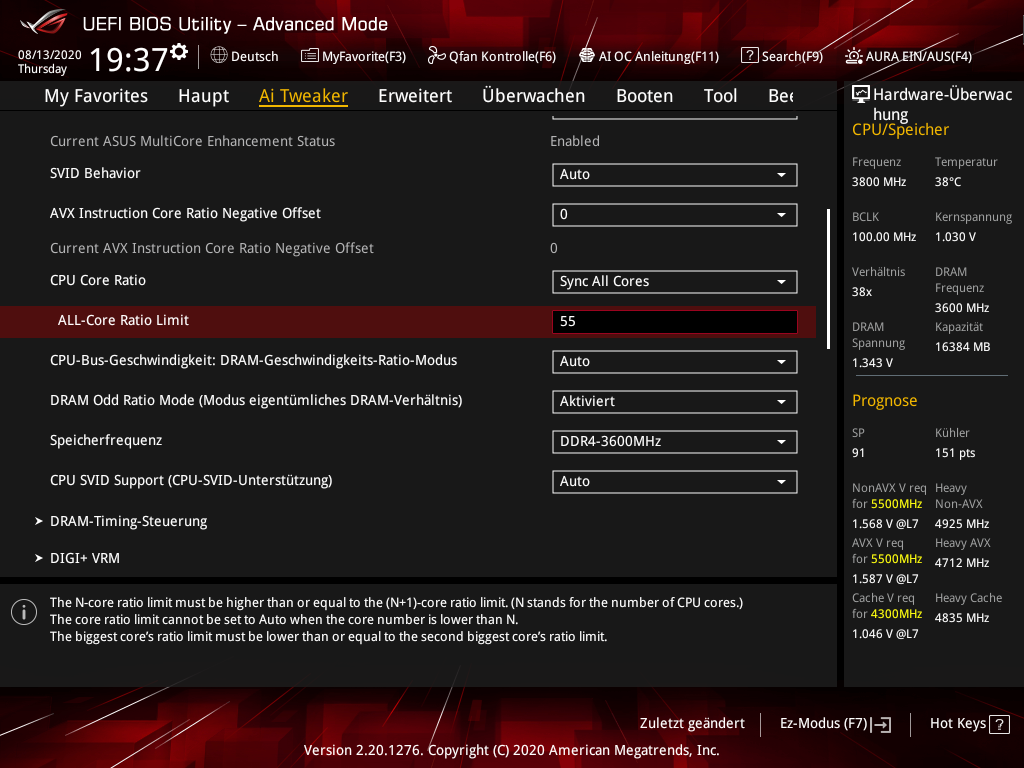This screenshot has width=1024, height=768.
Task: Open Qfan Kontrolle(F6)
Action: pyautogui.click(x=492, y=56)
